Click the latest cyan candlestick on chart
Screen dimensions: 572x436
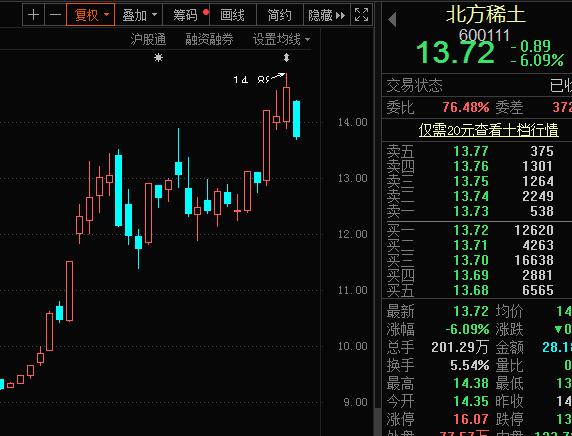tap(297, 119)
